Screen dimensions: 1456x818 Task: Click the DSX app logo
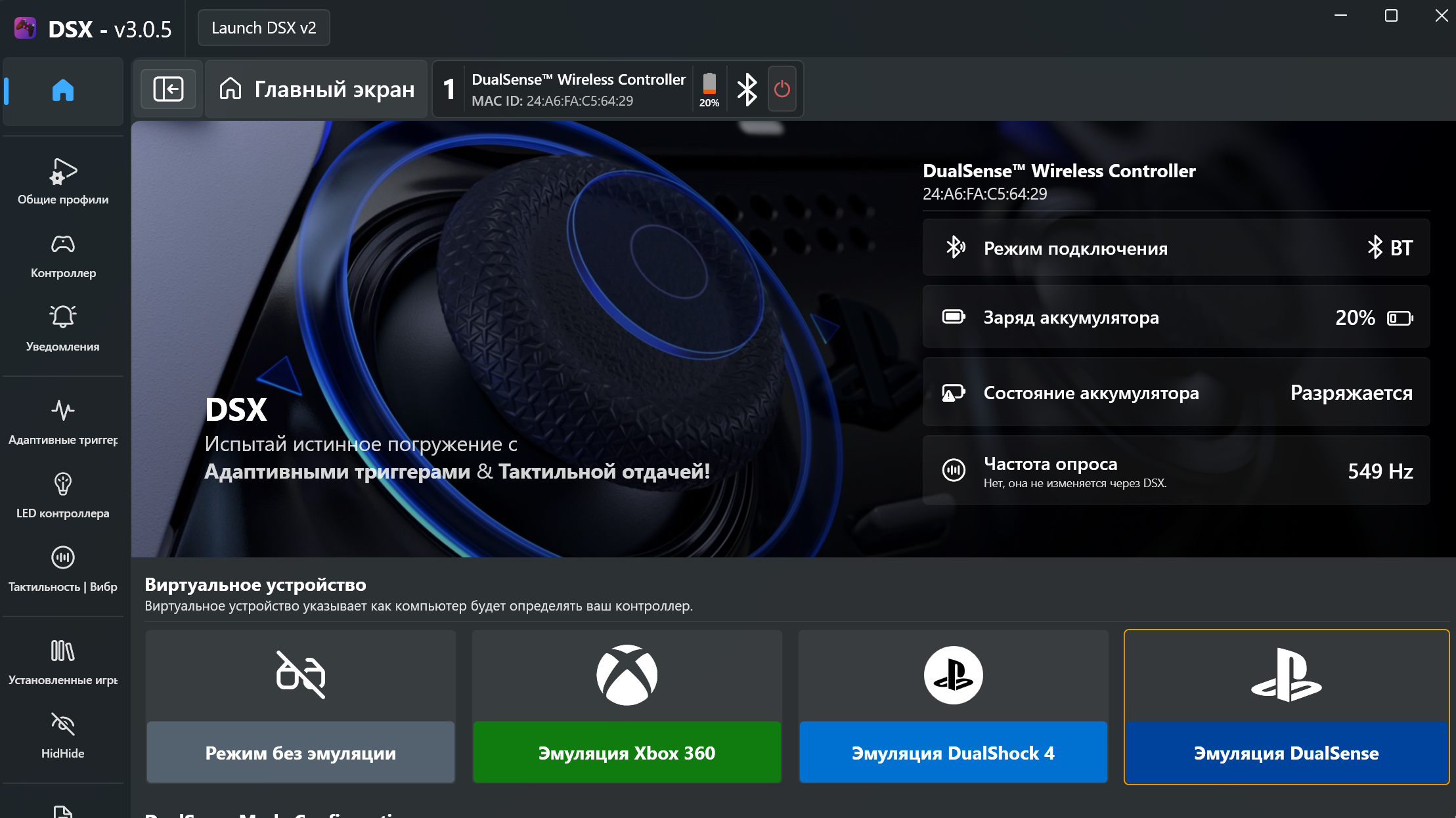coord(26,28)
